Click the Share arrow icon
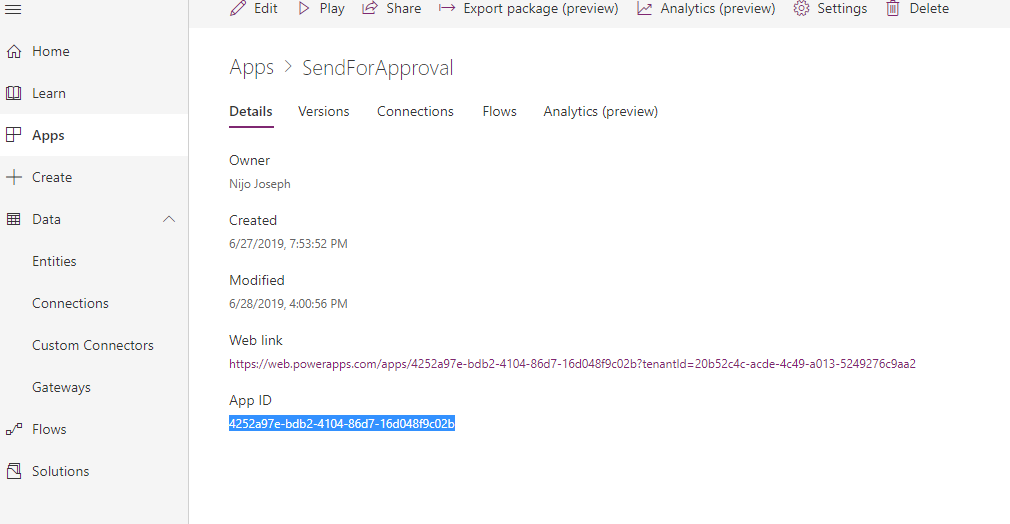 tap(370, 9)
